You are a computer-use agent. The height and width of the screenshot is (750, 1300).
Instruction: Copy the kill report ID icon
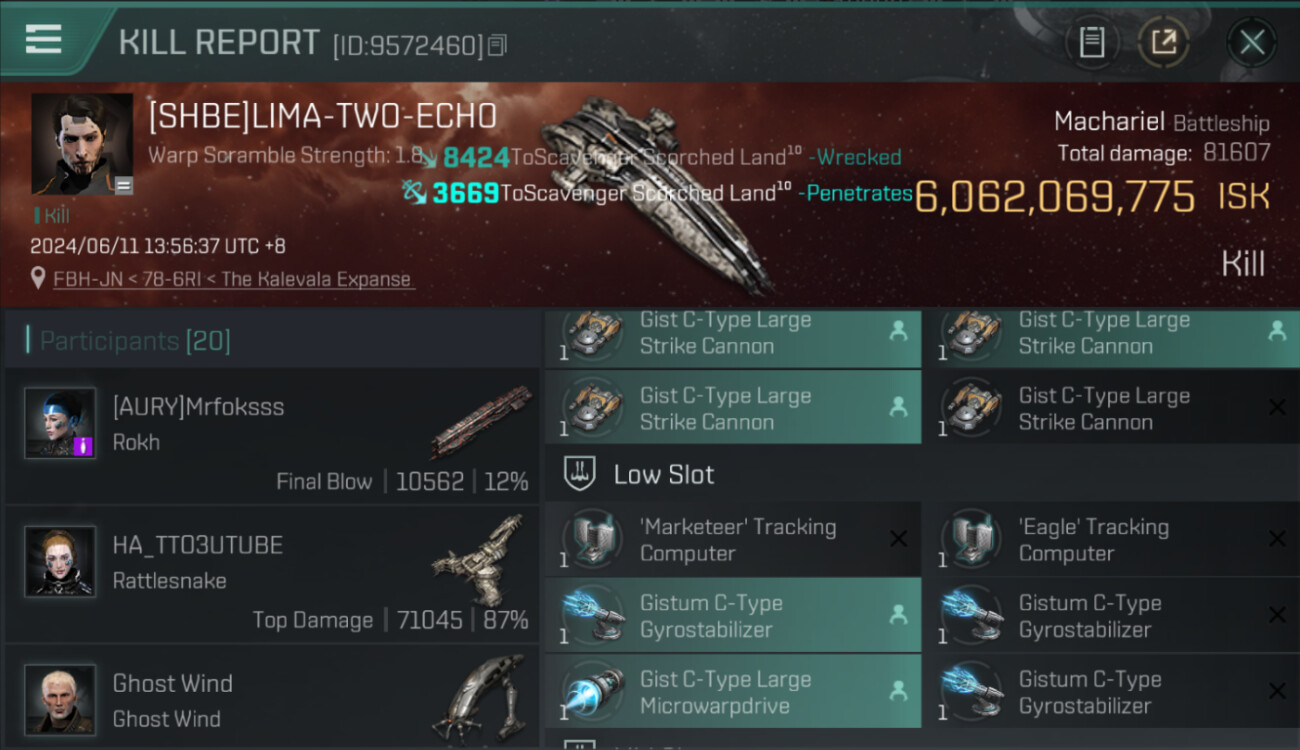click(497, 45)
